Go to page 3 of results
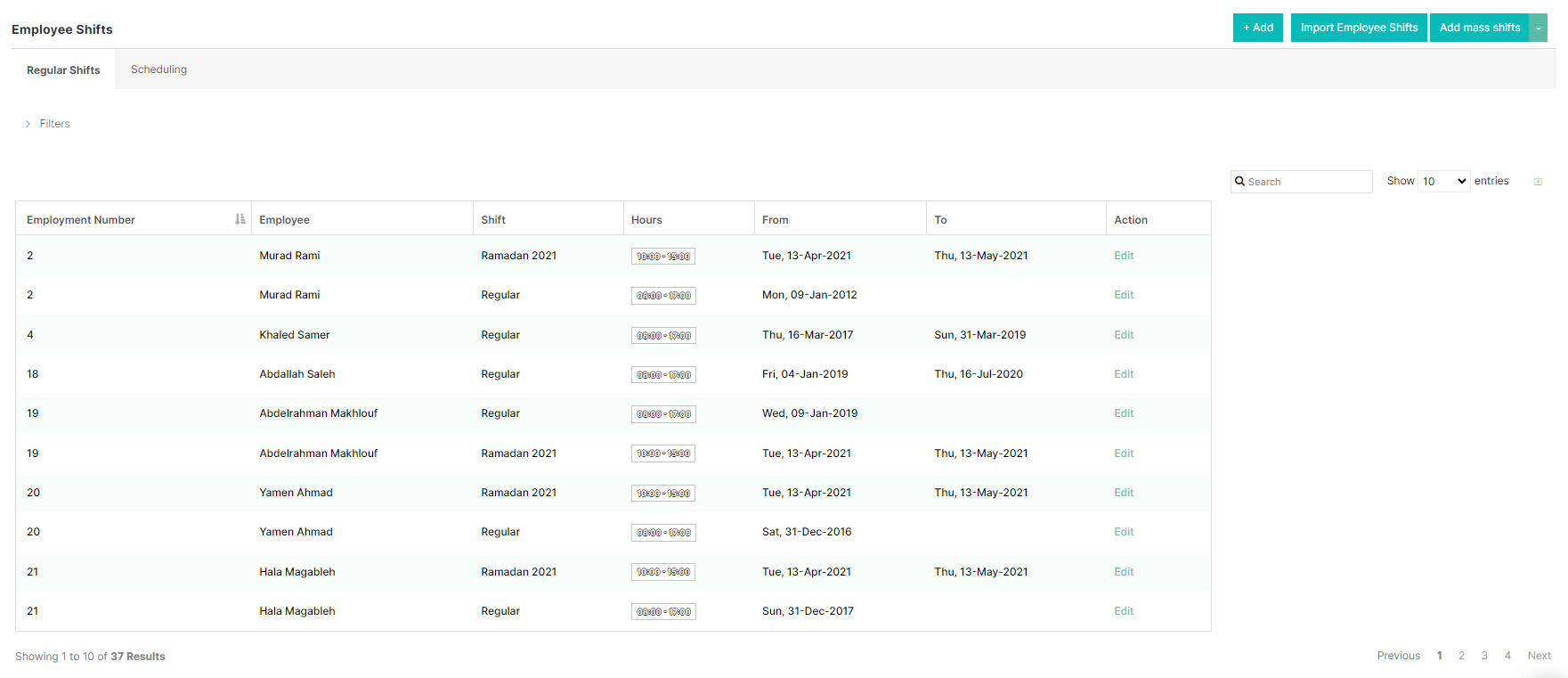The height and width of the screenshot is (678, 1568). pyautogui.click(x=1484, y=656)
